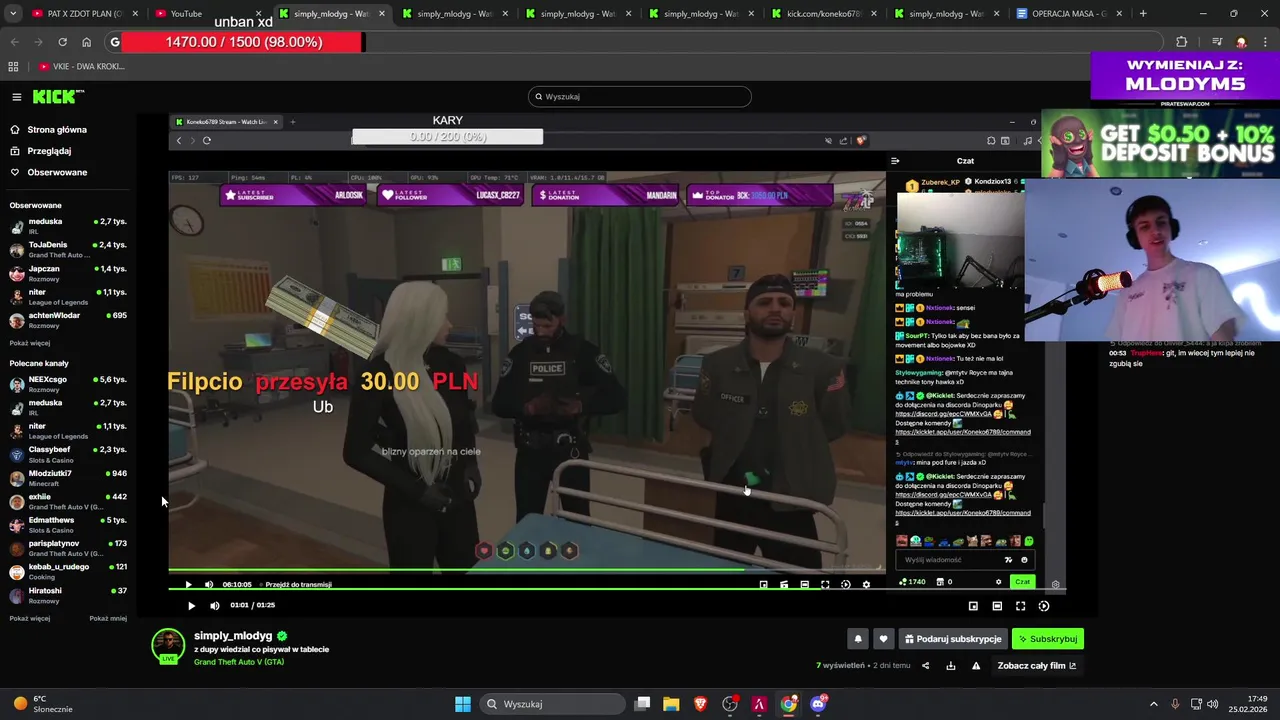
Task: Open a new browser tab
Action: 1143,14
